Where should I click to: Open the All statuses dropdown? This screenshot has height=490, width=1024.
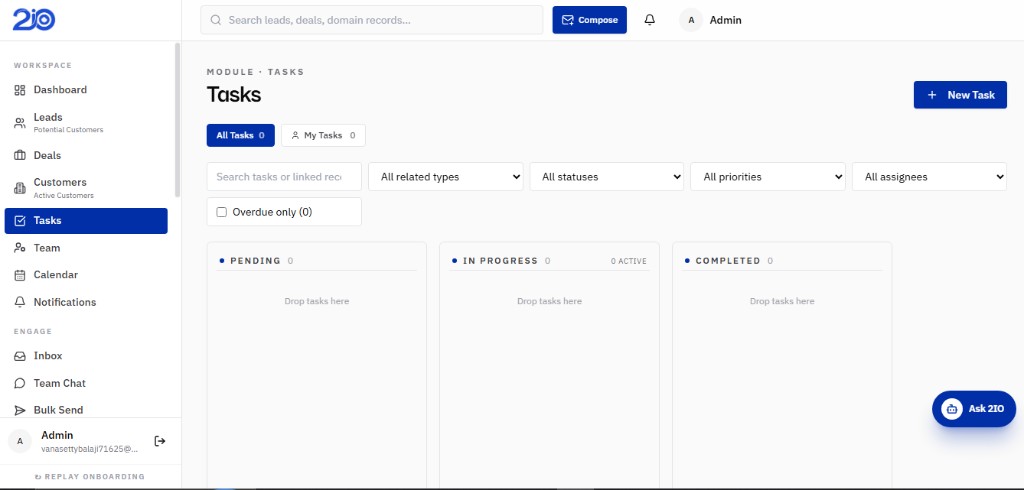tap(607, 176)
